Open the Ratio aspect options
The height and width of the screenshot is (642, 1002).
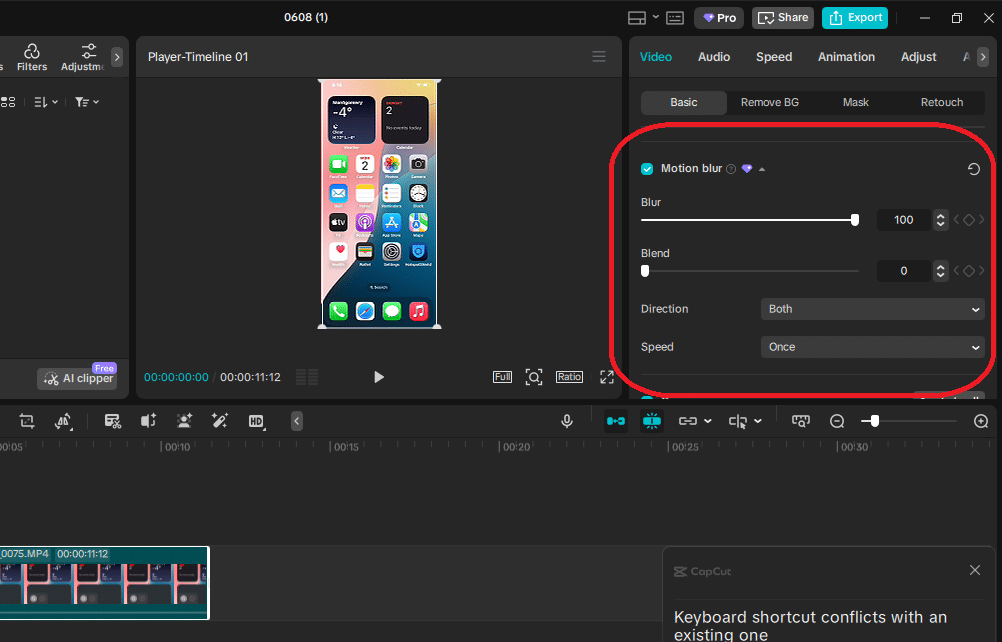569,377
